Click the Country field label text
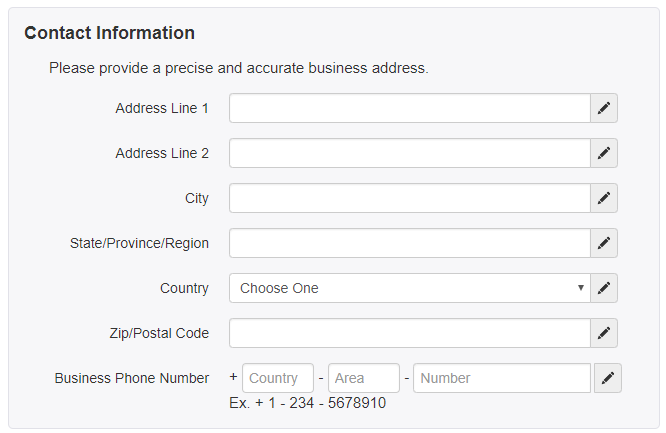Image resolution: width=666 pixels, height=433 pixels. pos(184,289)
